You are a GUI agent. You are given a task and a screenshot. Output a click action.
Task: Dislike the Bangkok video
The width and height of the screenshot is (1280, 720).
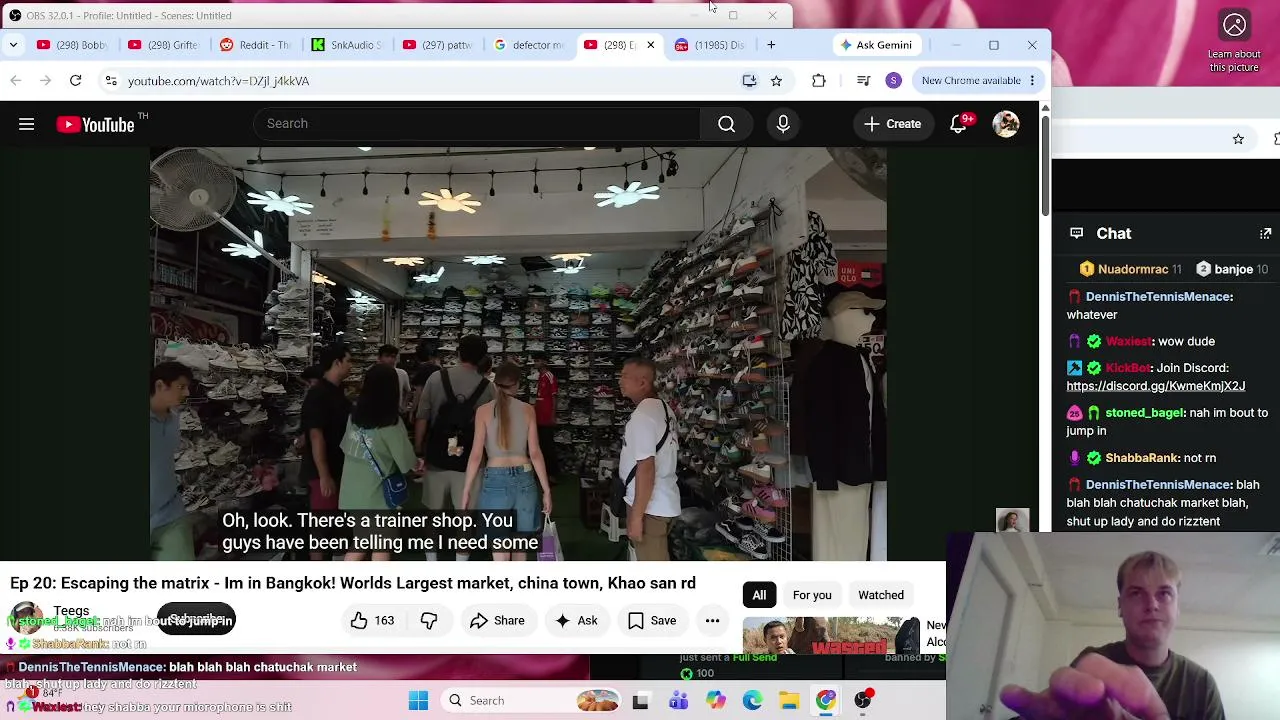[429, 620]
